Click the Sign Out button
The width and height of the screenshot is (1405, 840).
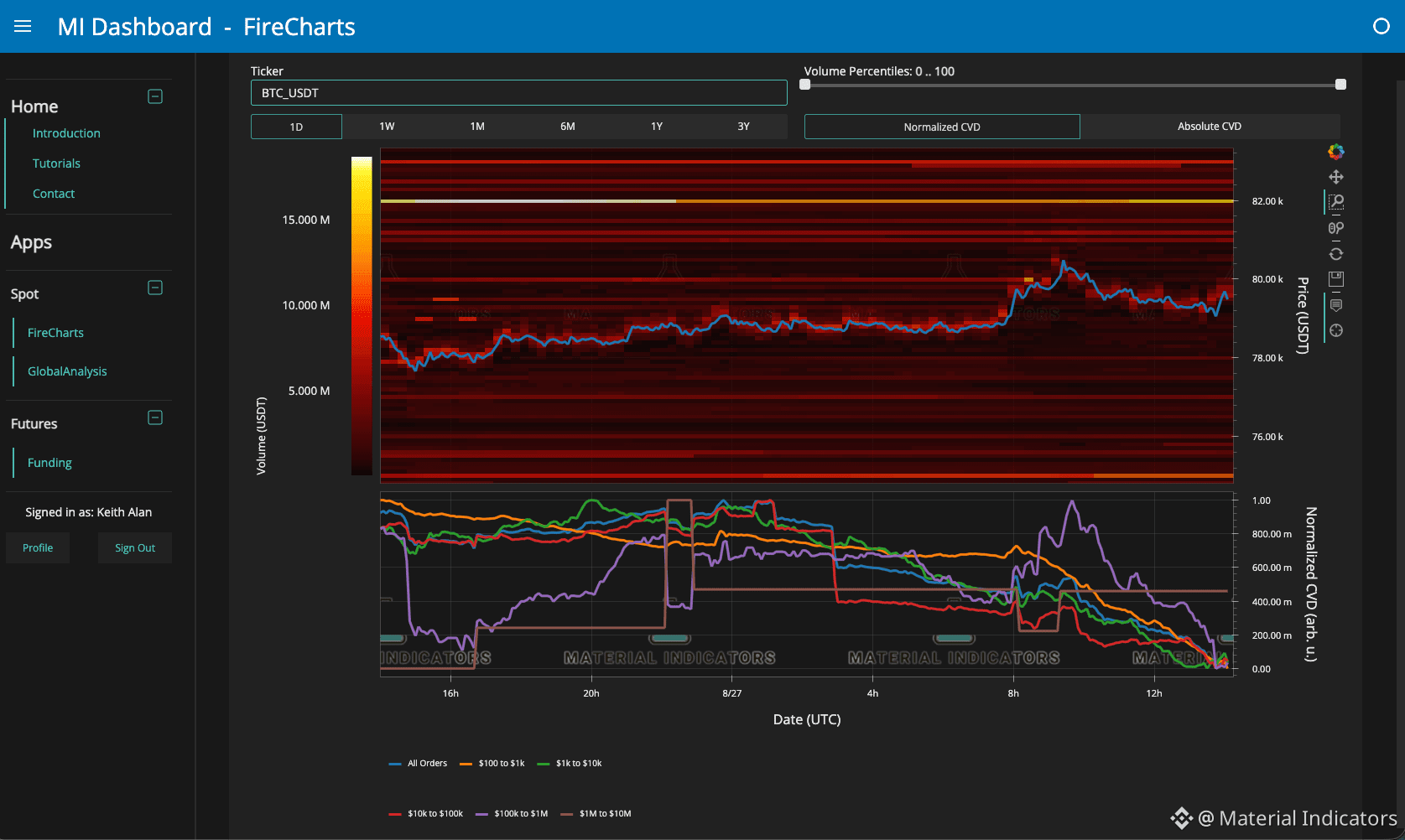point(135,548)
